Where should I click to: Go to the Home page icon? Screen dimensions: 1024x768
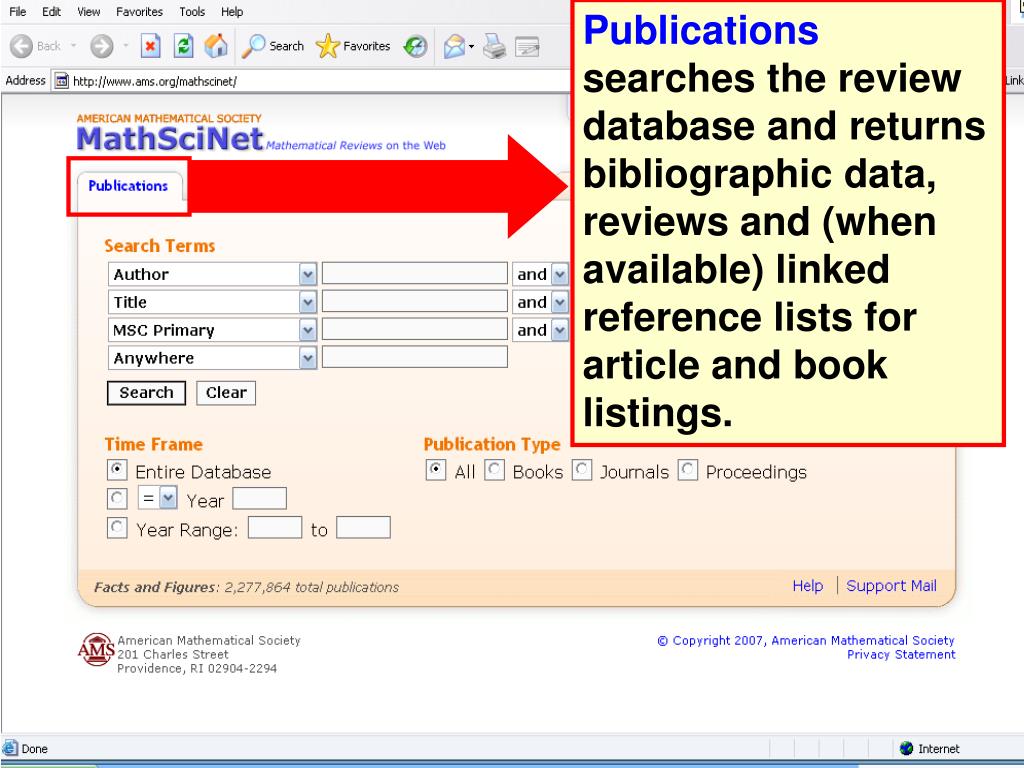(216, 46)
